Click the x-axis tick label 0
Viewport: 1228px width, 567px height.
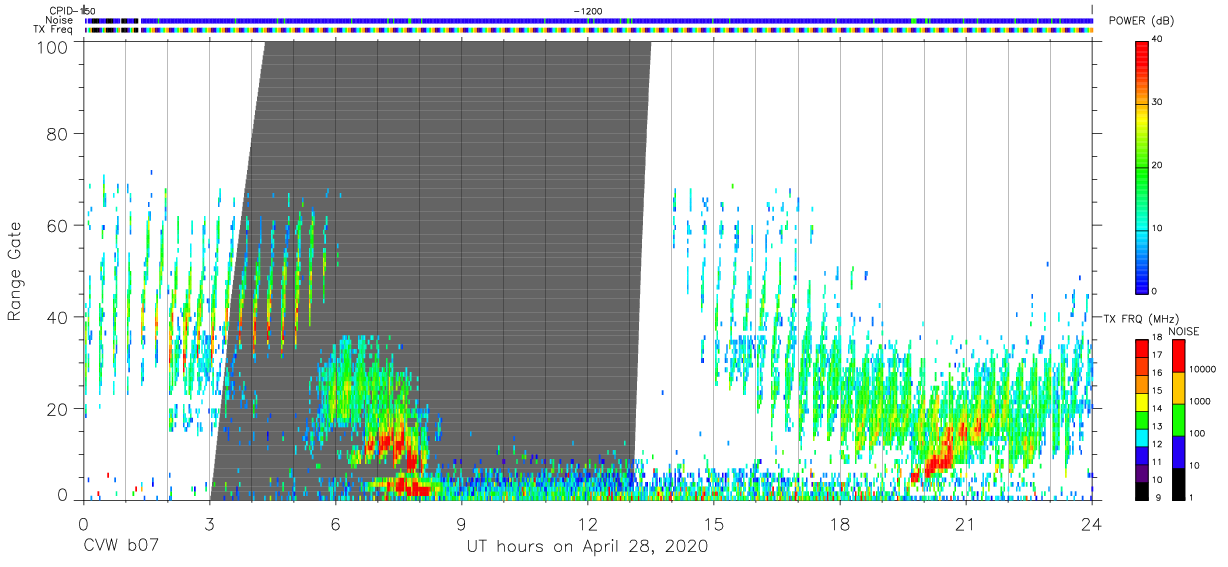coord(83,523)
